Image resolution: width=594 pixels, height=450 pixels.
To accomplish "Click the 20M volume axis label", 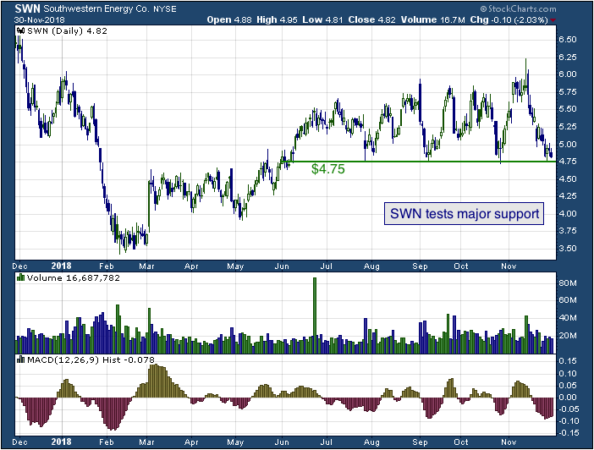I will pos(567,336).
